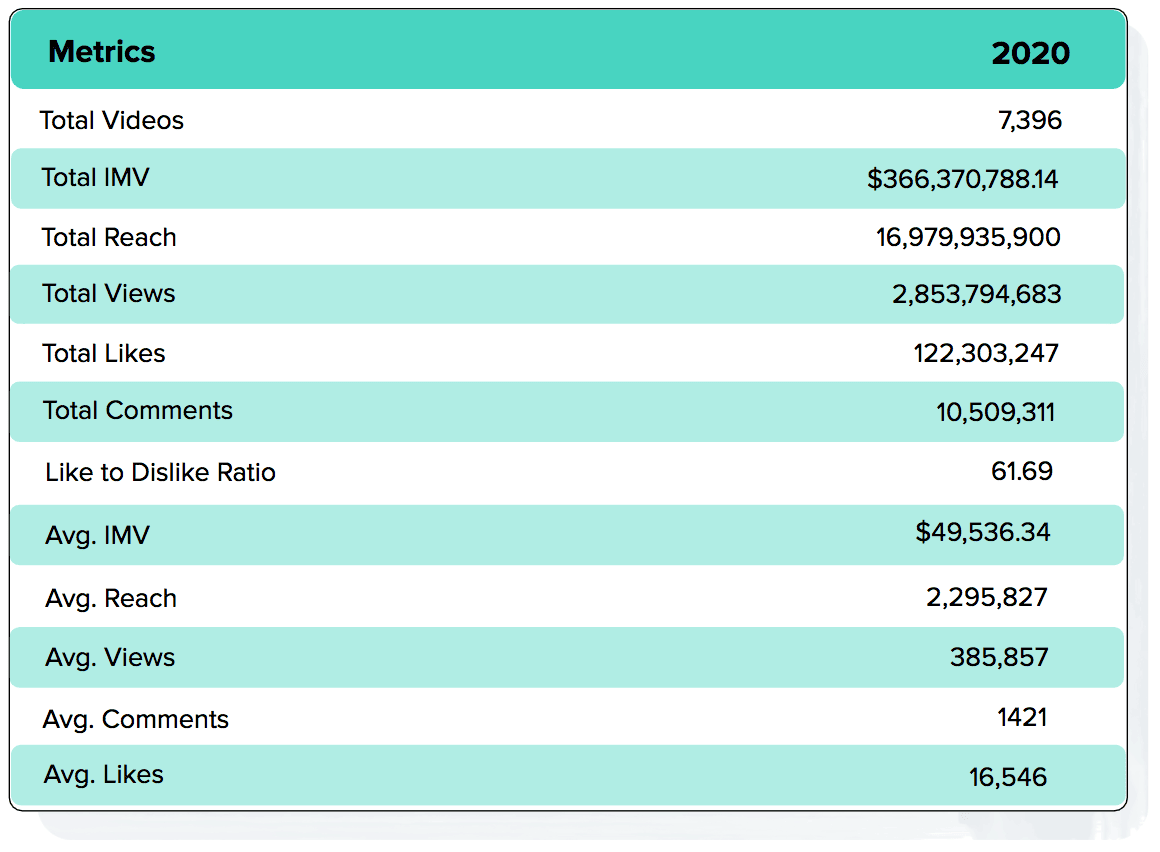Viewport: 1160px width, 852px height.
Task: Select the Total Likes label
Action: pos(104,354)
